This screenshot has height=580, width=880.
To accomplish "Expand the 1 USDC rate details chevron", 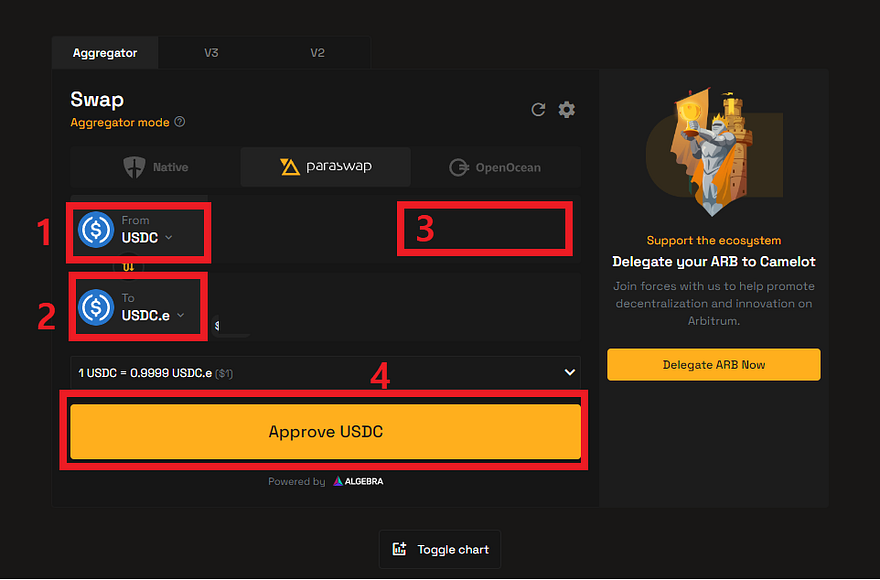I will 569,372.
